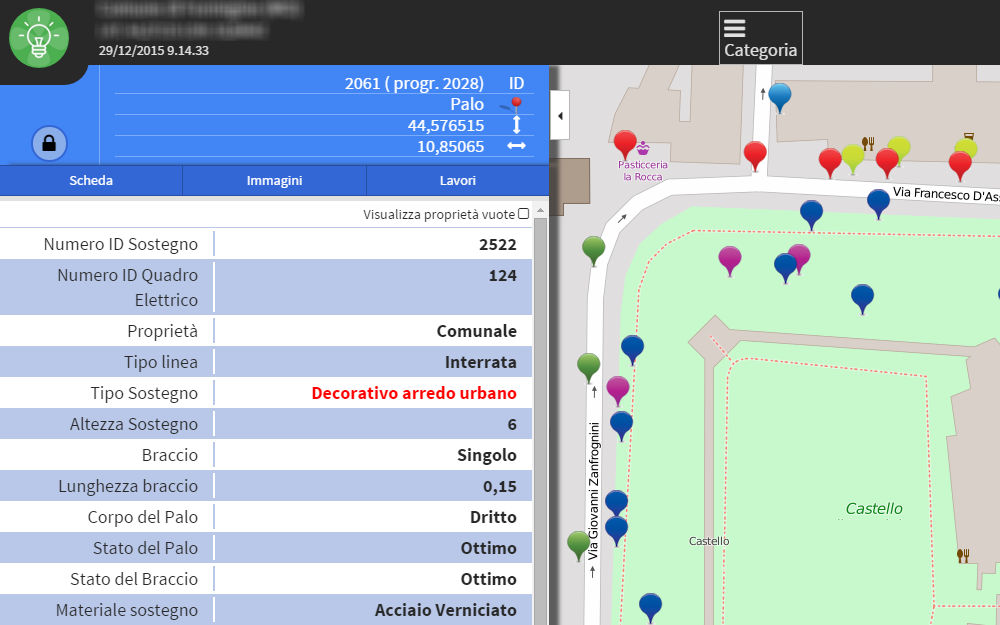
Task: Click the Pasticceria la Rocca shop icon
Action: click(x=643, y=148)
